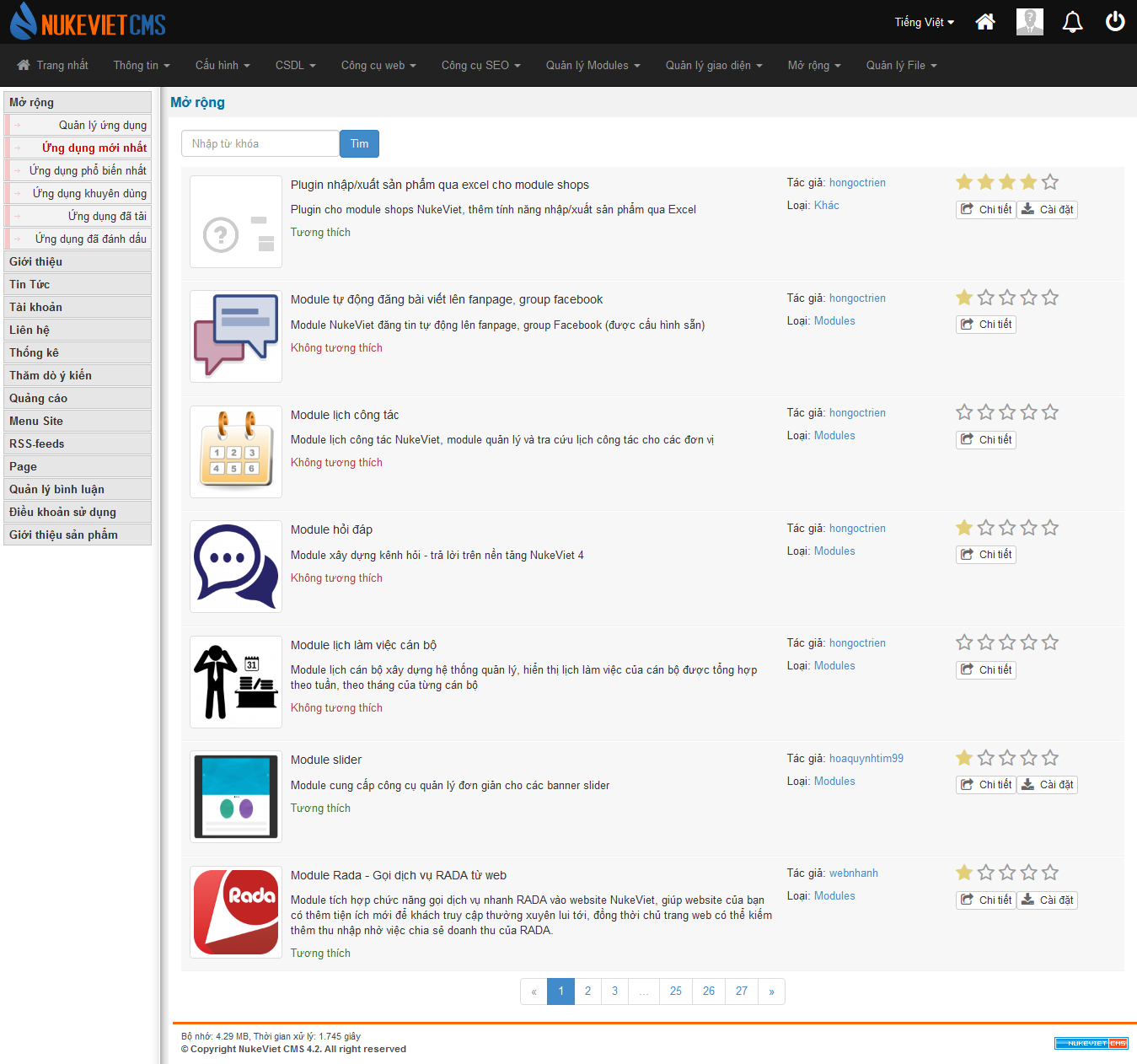Viewport: 1137px width, 1064px height.
Task: Give Excel plugin a five-star rating
Action: (1050, 182)
